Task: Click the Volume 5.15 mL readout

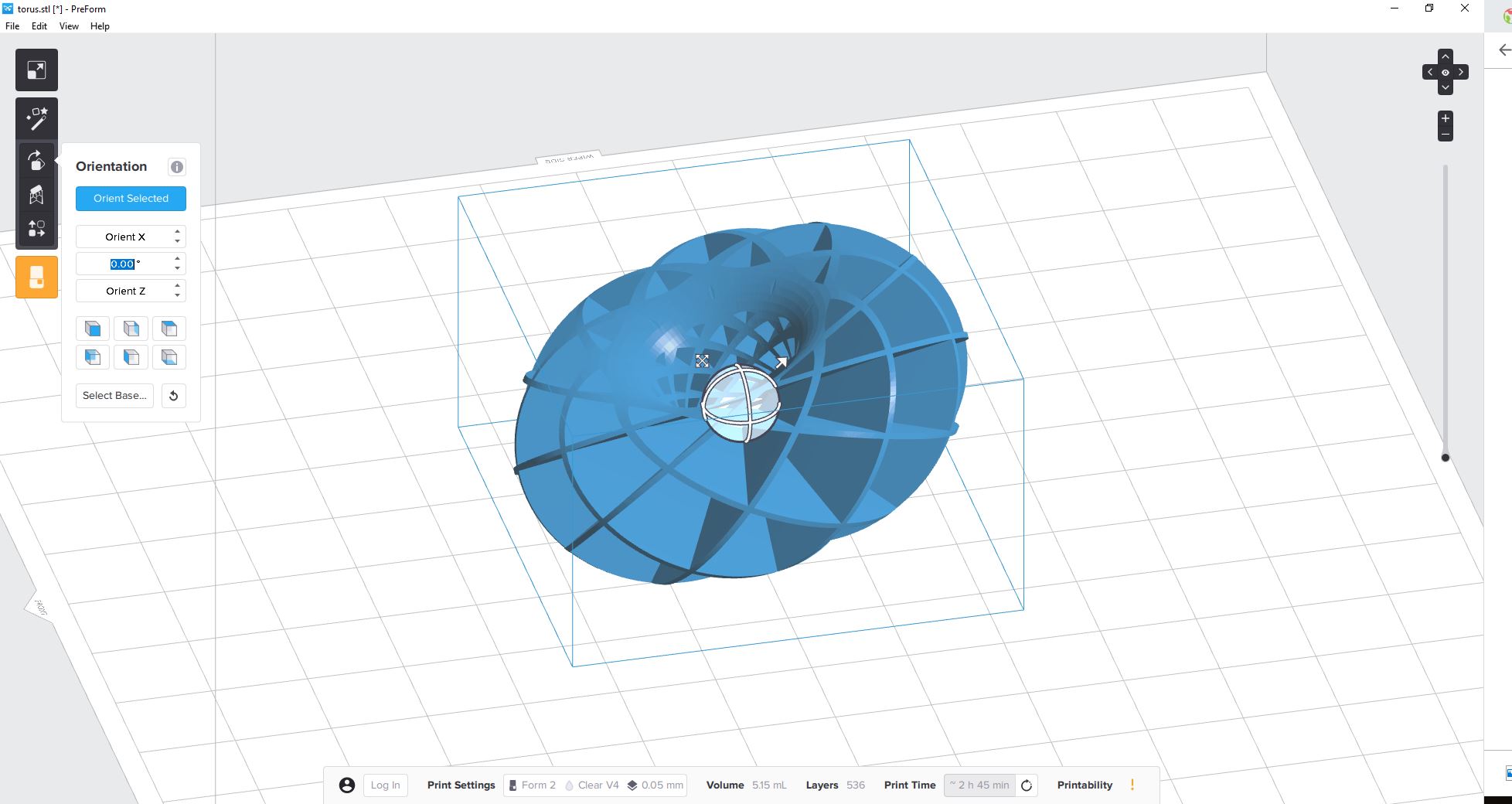Action: (746, 785)
